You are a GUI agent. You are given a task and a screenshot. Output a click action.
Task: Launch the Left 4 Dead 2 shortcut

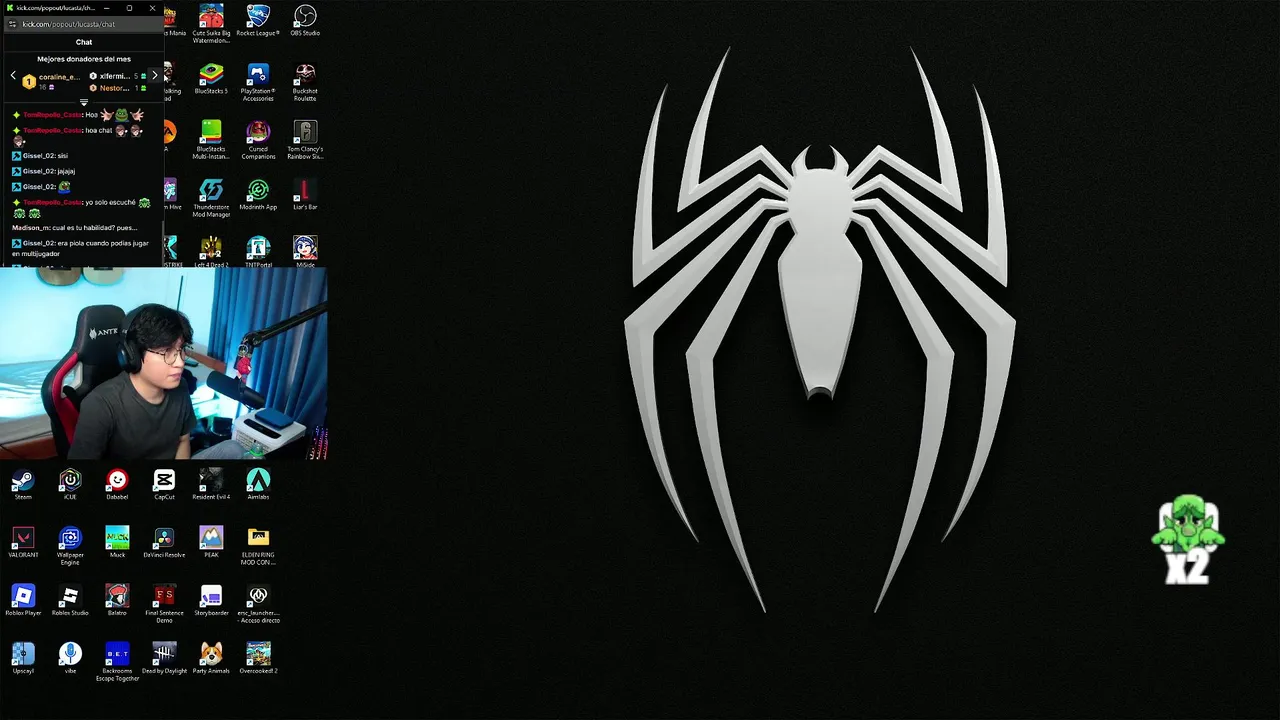coord(211,252)
